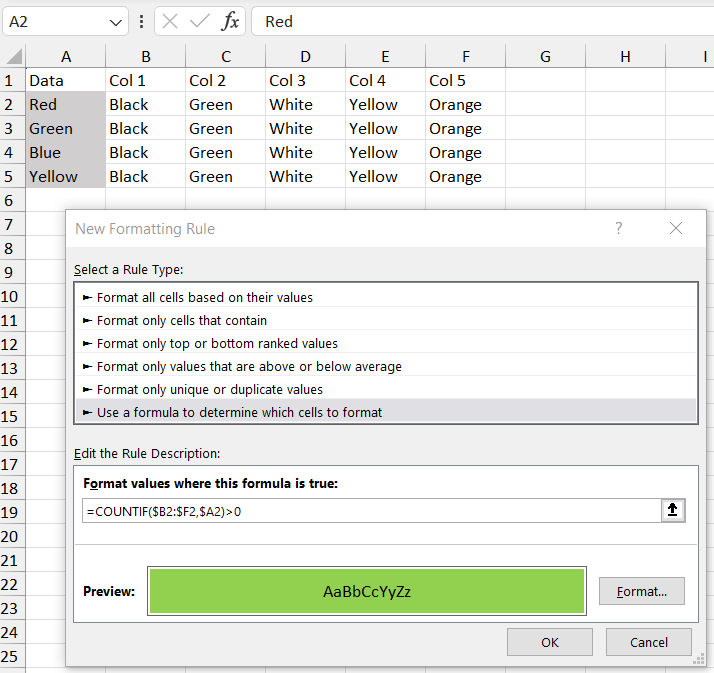Click the 'Col 2' header cell
Screen dimensions: 714x673
226,81
